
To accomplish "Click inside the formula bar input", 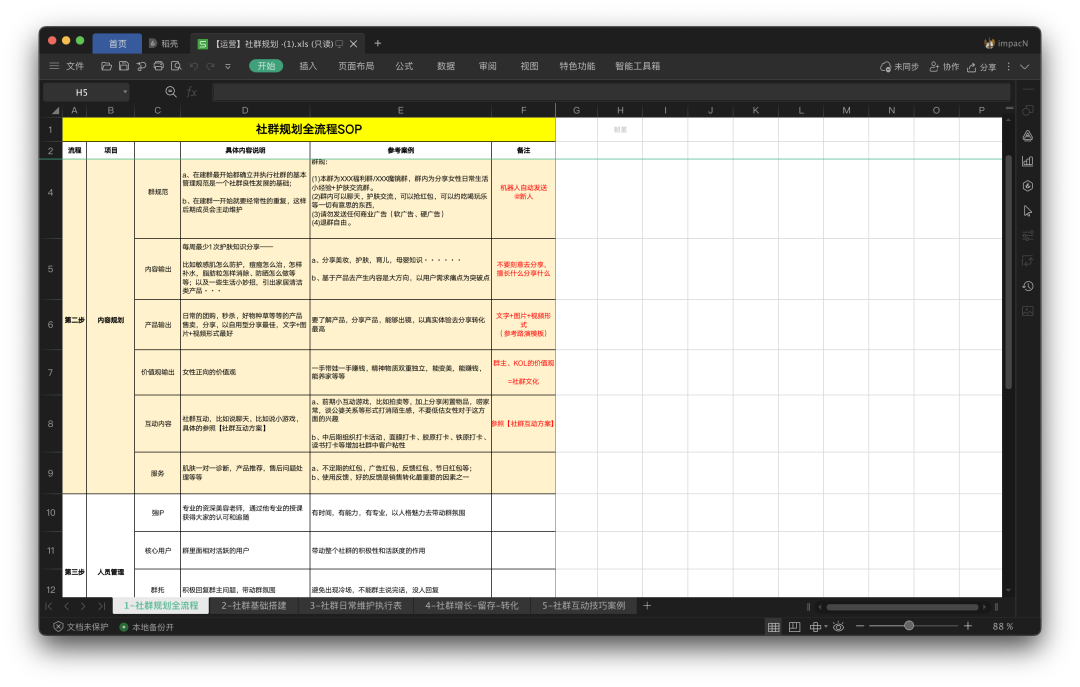I will [x=611, y=92].
